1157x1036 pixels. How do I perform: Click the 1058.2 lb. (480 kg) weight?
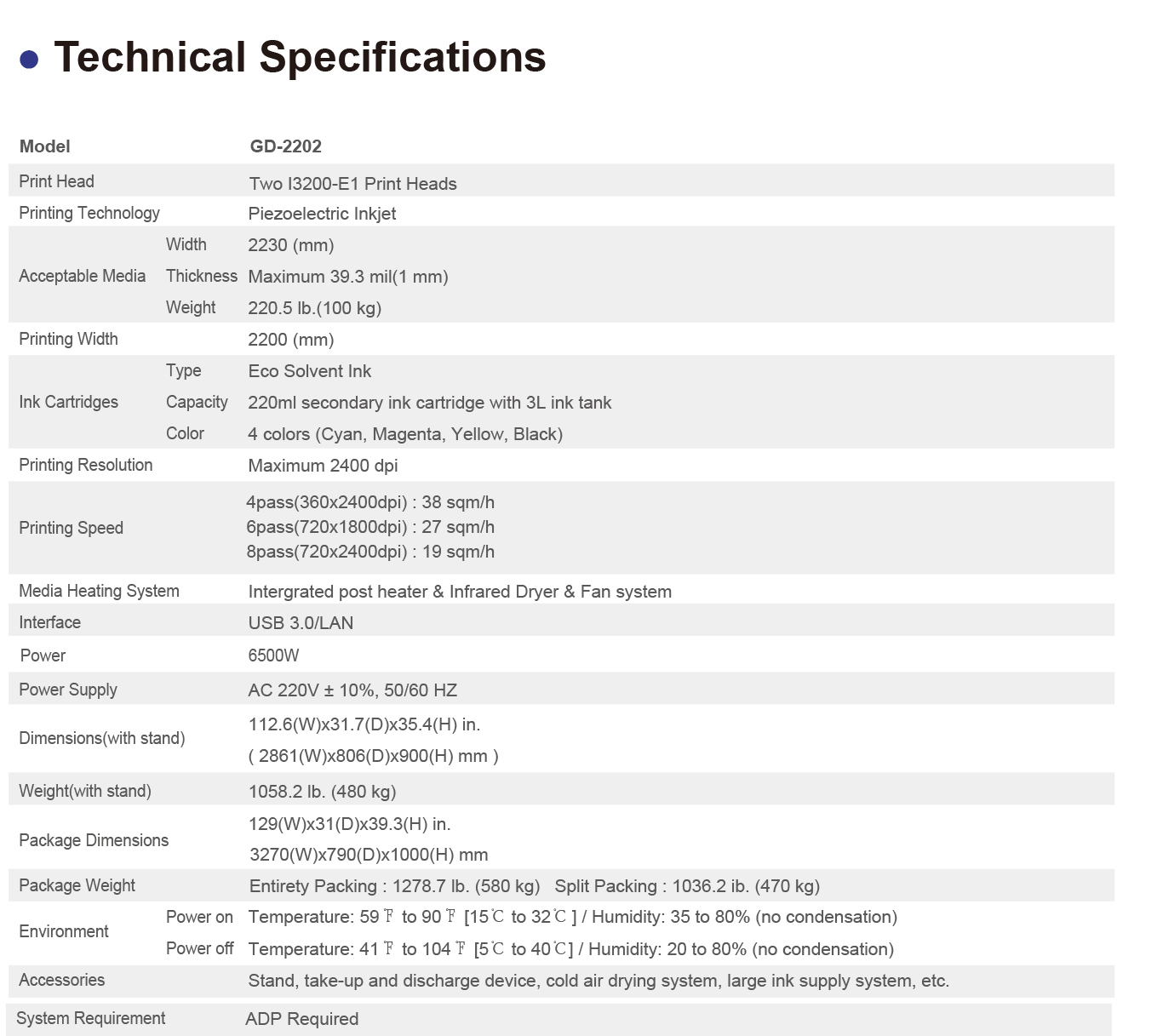322,792
